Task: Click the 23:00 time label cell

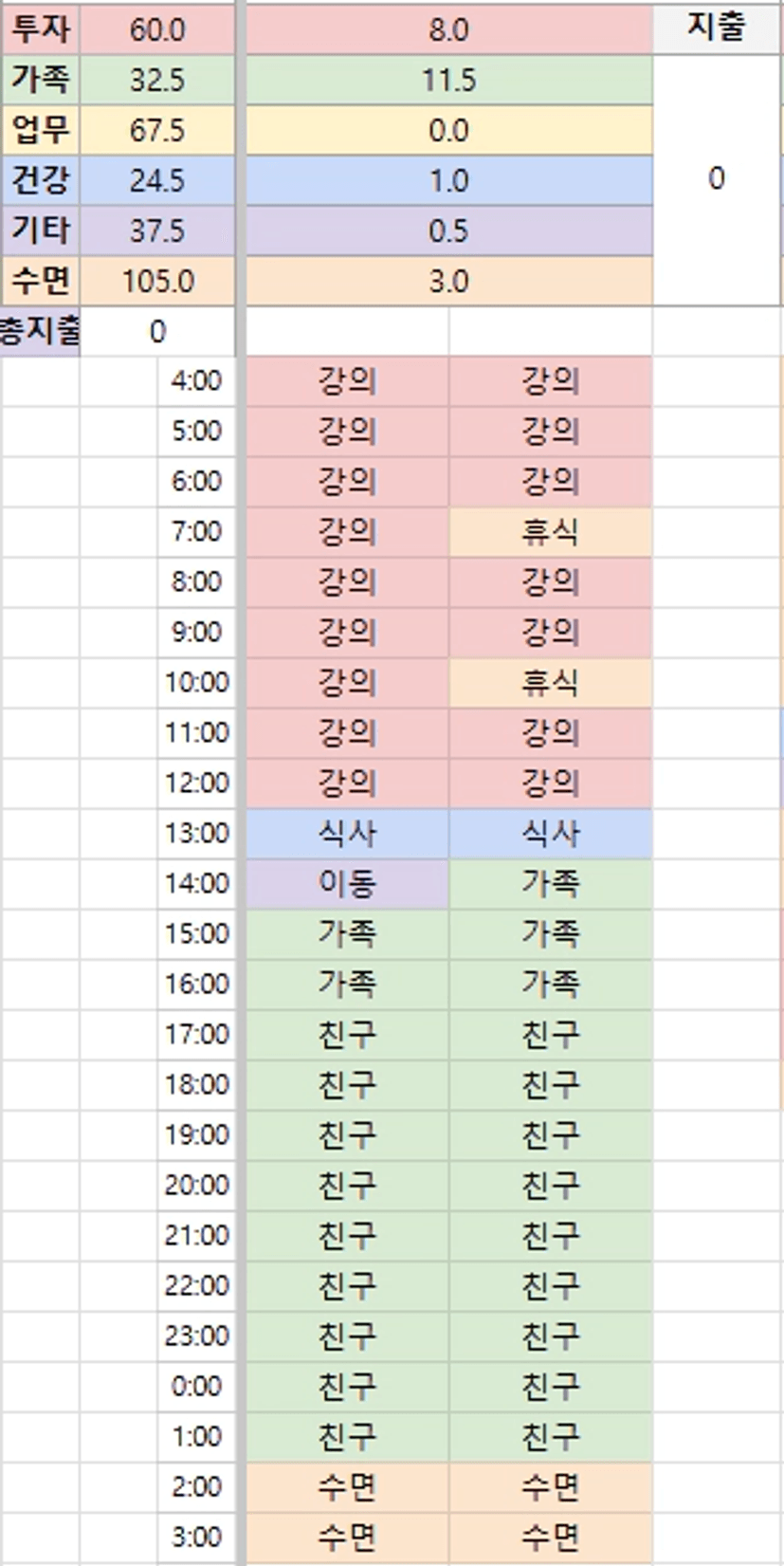Action: [196, 1336]
